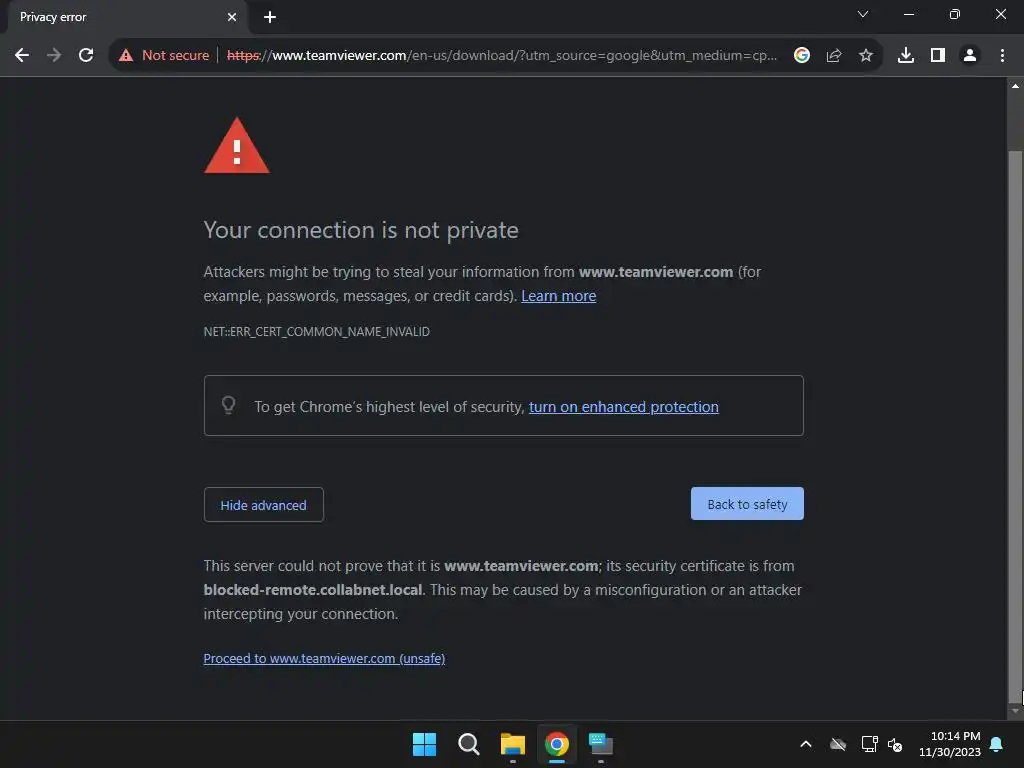Image resolution: width=1024 pixels, height=768 pixels.
Task: Expand the tab search chevron
Action: pyautogui.click(x=863, y=14)
